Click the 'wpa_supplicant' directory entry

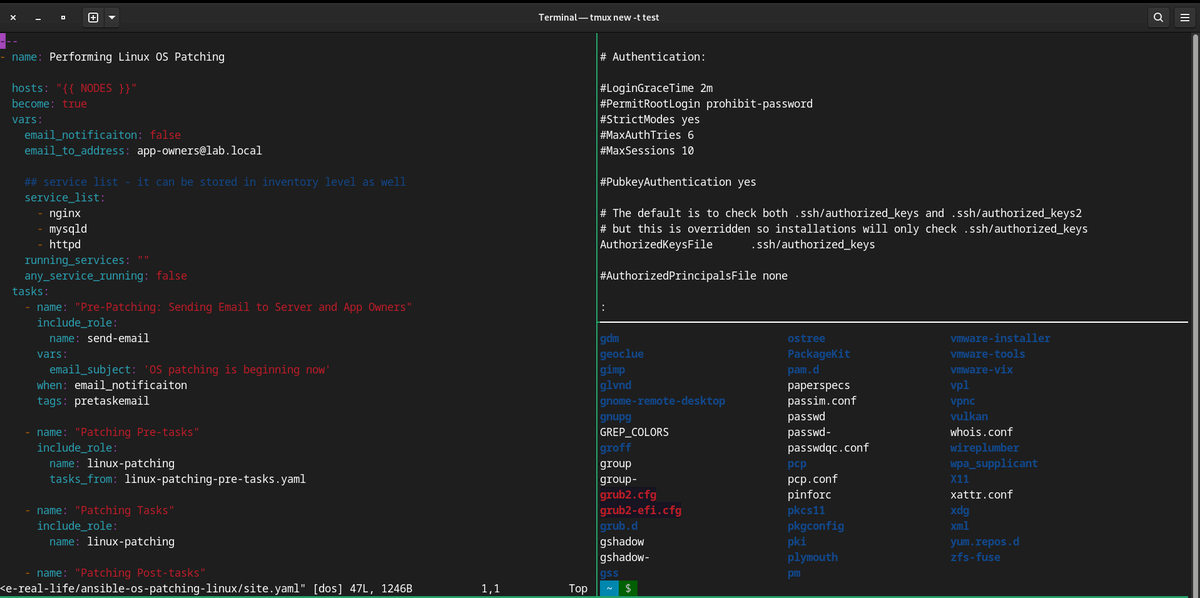pos(994,463)
